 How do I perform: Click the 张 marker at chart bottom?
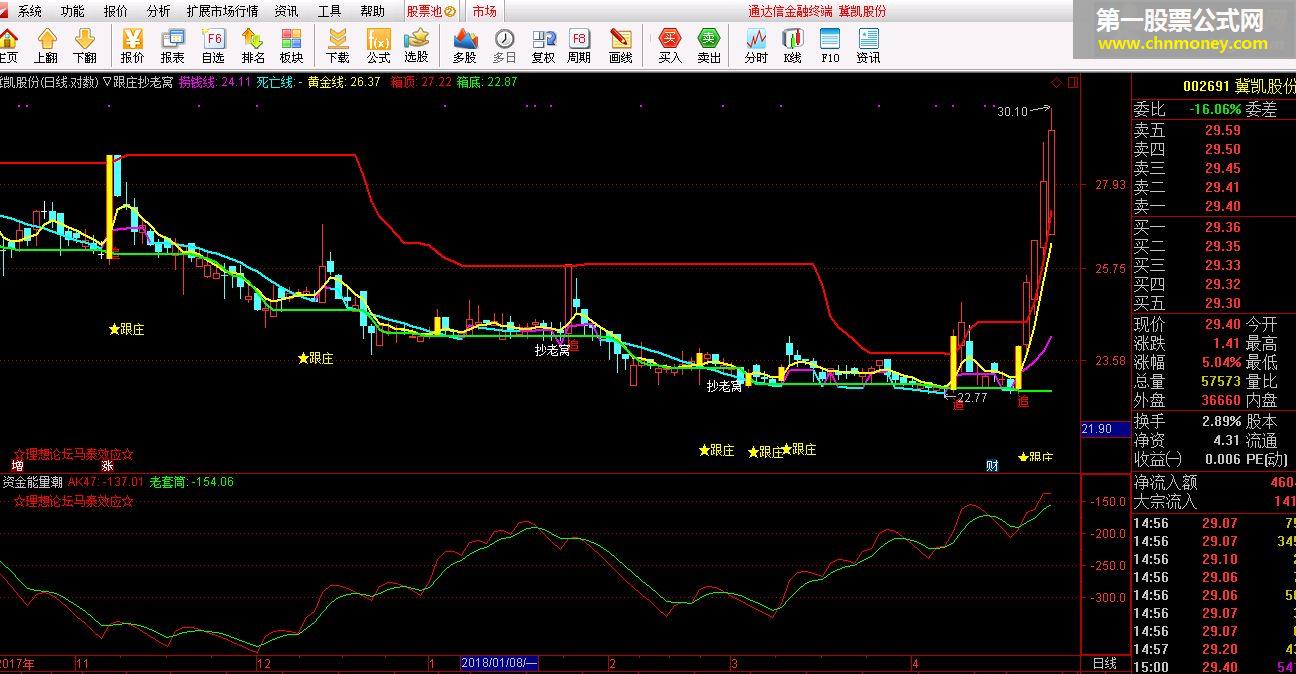(107, 465)
